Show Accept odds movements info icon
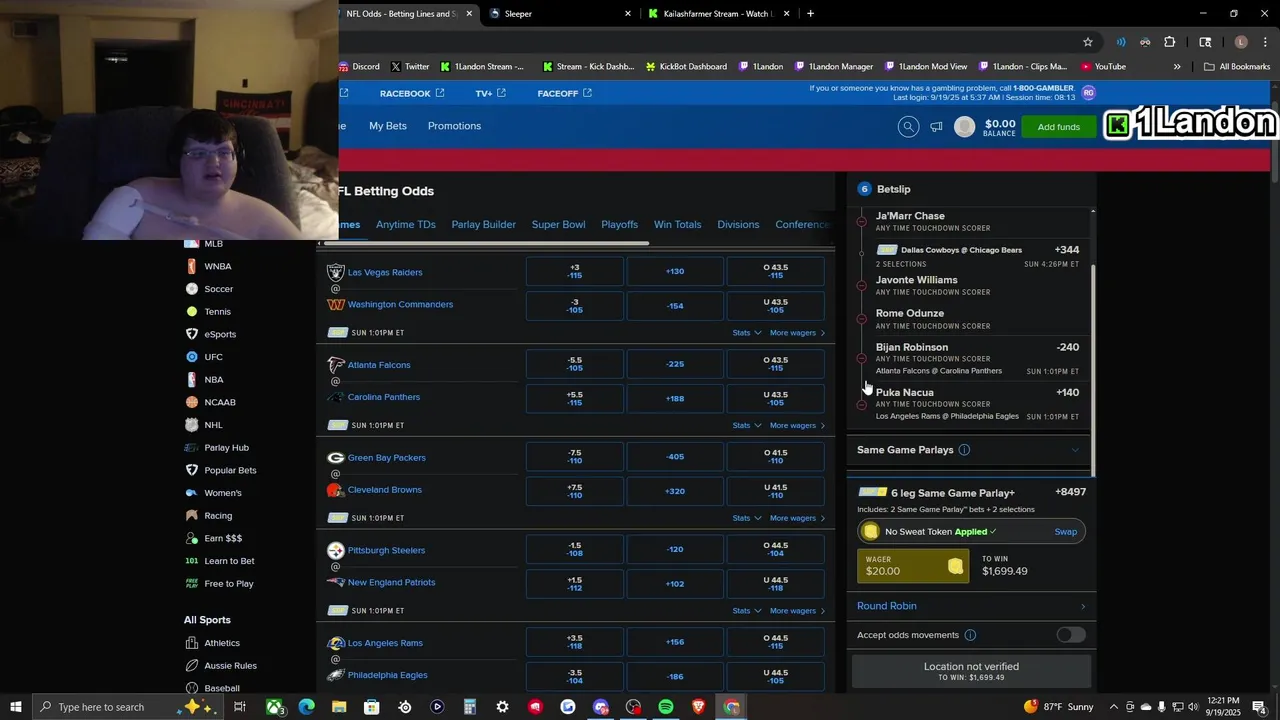 970,635
